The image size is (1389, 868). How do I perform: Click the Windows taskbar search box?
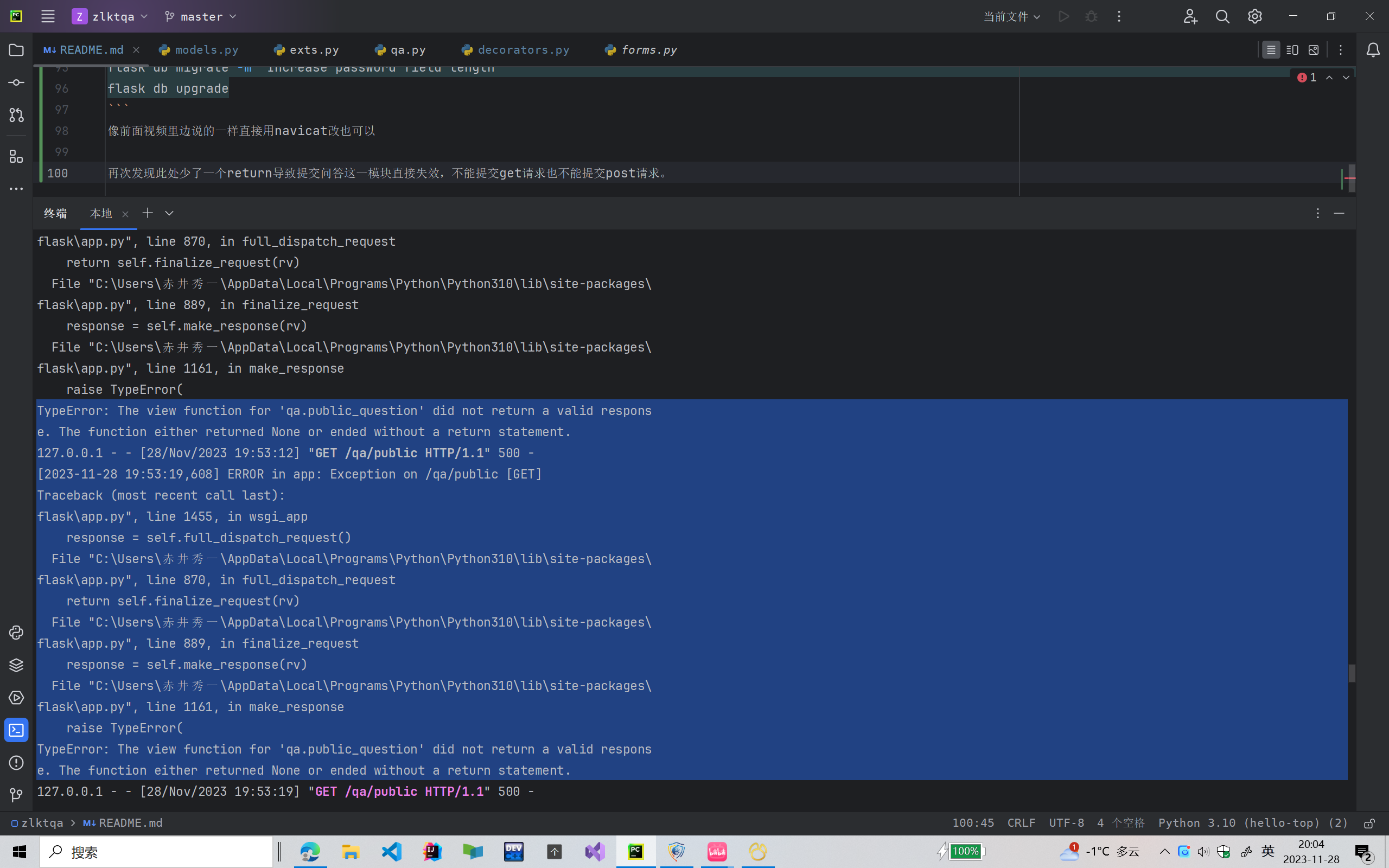[156, 852]
